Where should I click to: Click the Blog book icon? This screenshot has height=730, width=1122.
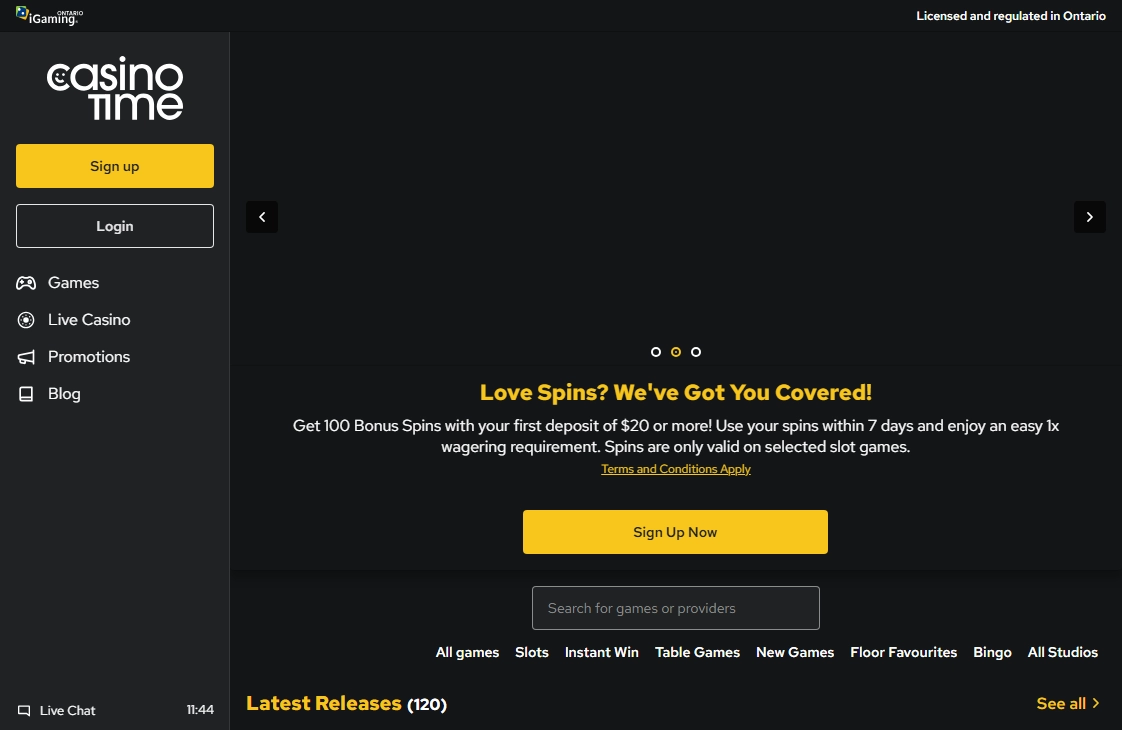(x=26, y=394)
